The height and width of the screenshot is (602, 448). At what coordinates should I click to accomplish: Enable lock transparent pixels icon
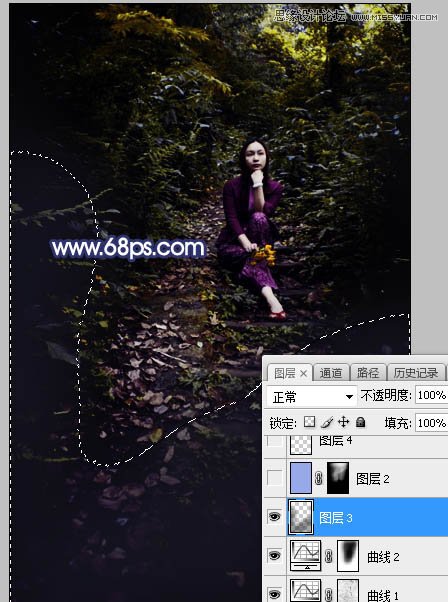[x=309, y=422]
